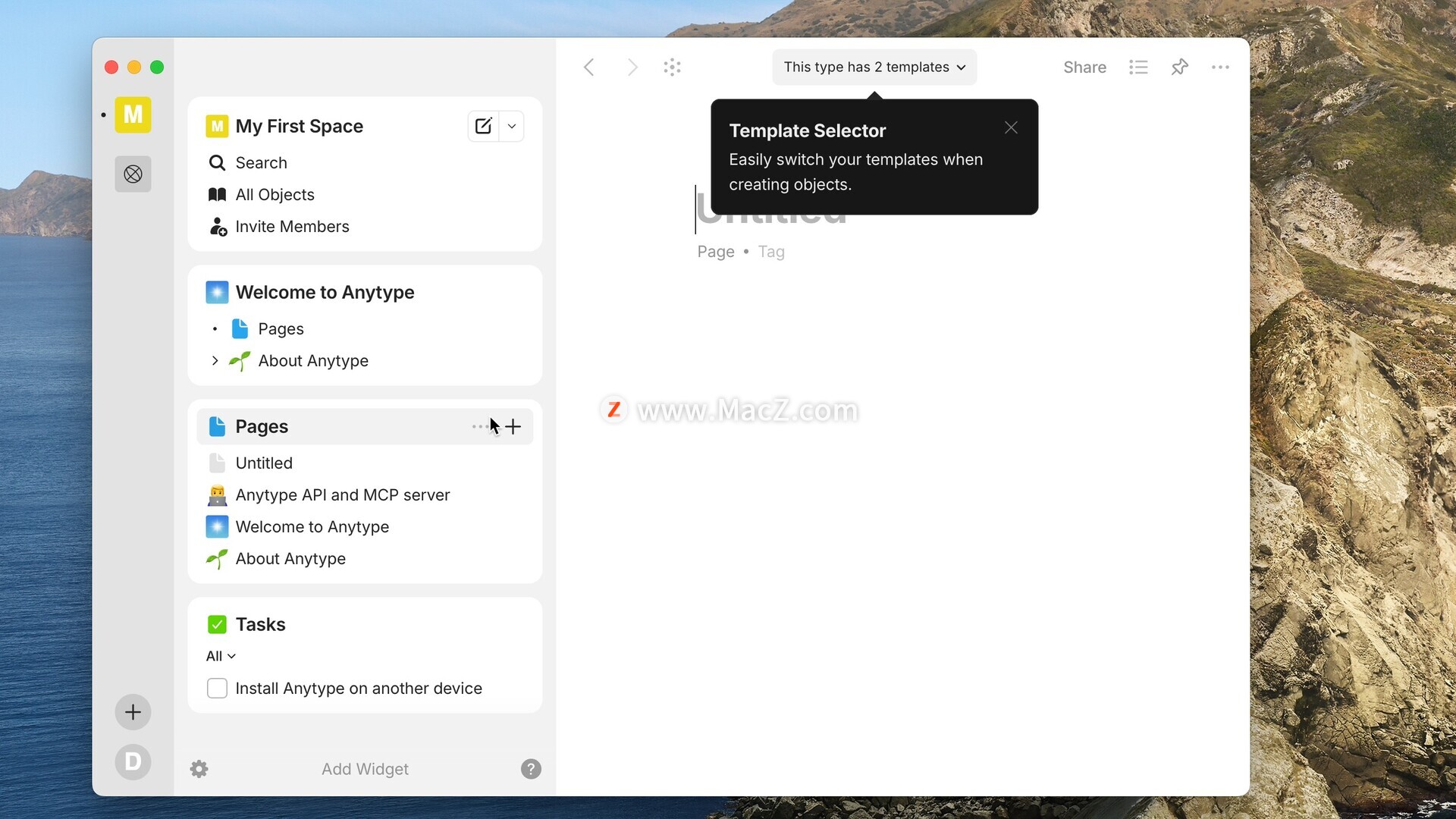
Task: Click the Page type label under title
Action: click(716, 252)
